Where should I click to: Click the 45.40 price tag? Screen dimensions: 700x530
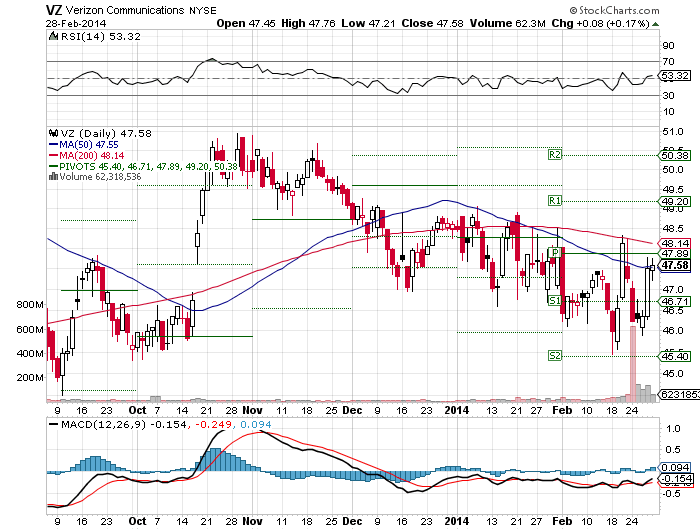(675, 356)
